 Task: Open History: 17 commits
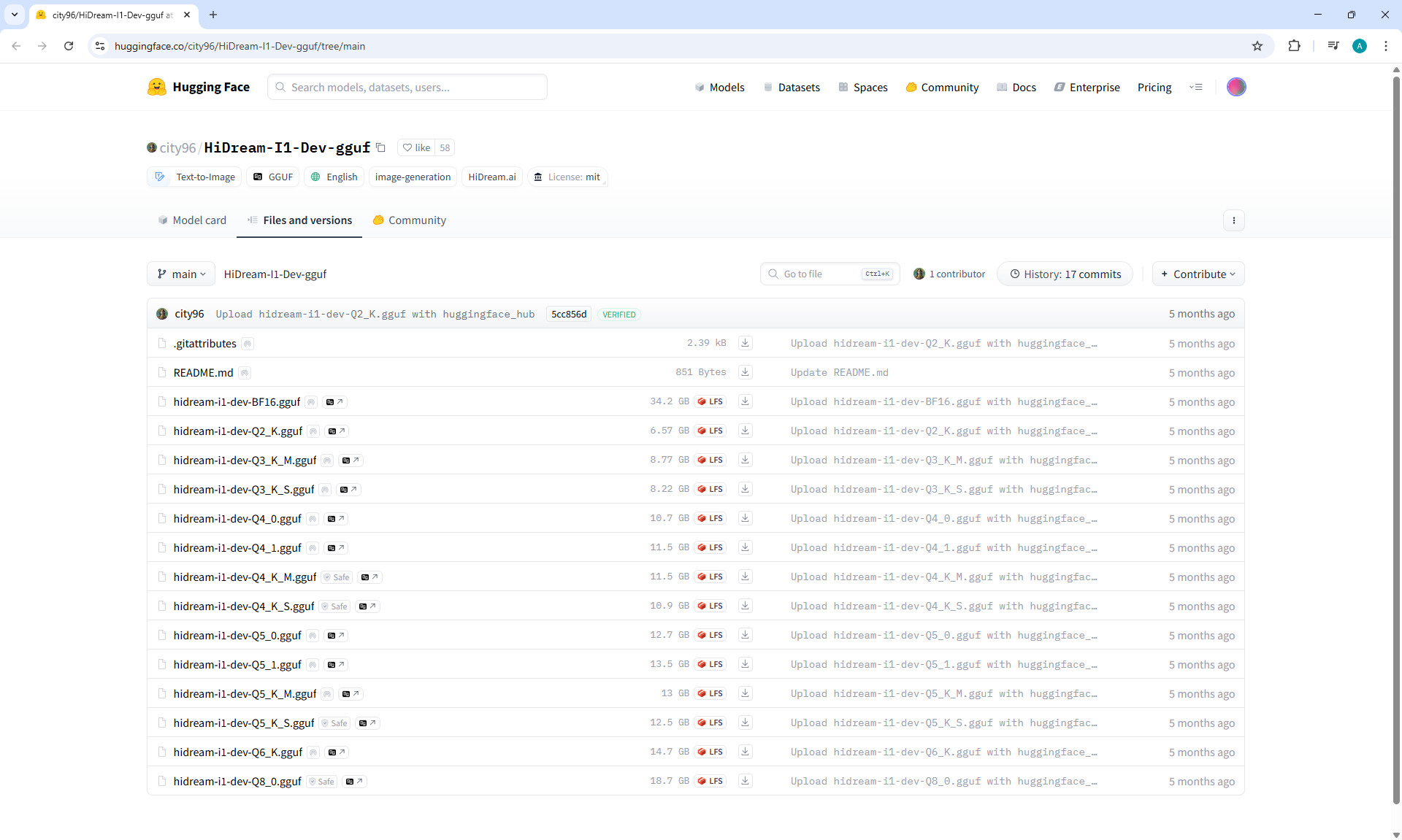tap(1065, 274)
